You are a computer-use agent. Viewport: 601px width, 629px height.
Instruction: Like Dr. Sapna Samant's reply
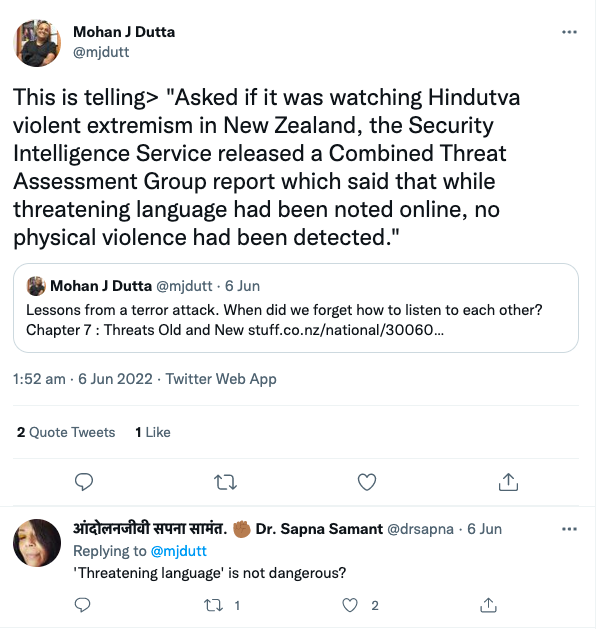350,604
